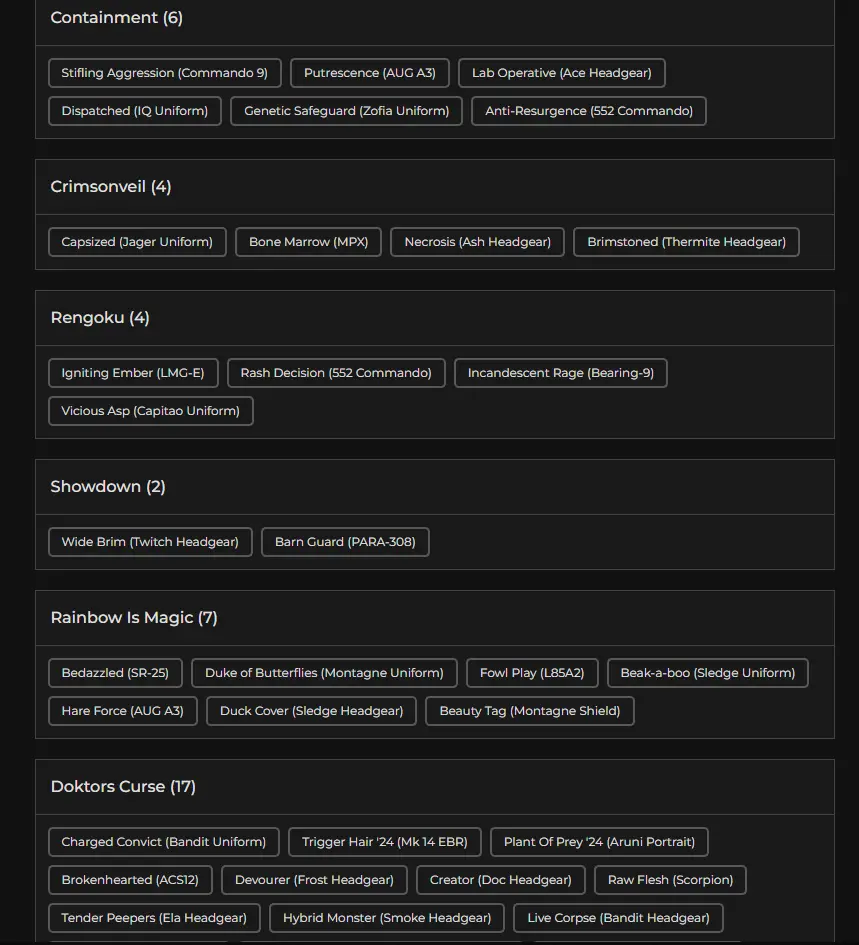The width and height of the screenshot is (859, 945).
Task: Select Igniting Ember (LMG-E)
Action: pos(133,373)
